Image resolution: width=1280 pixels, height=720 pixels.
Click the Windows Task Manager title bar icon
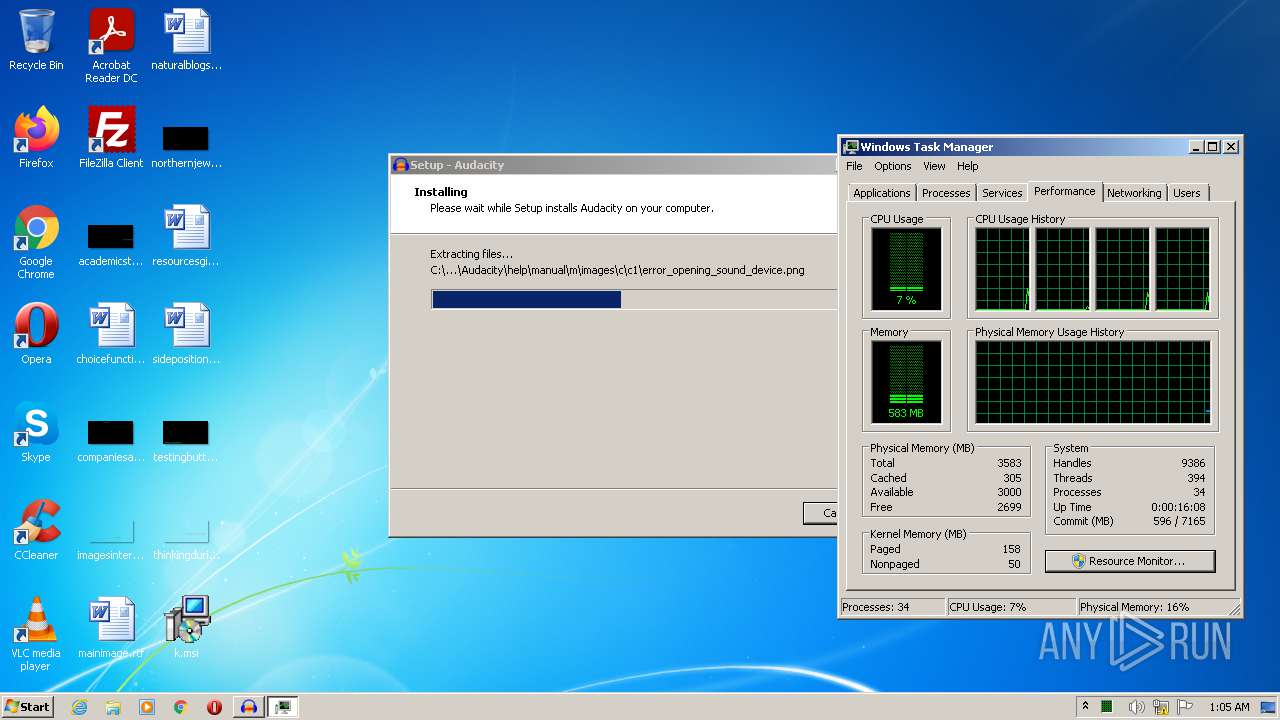tap(850, 147)
